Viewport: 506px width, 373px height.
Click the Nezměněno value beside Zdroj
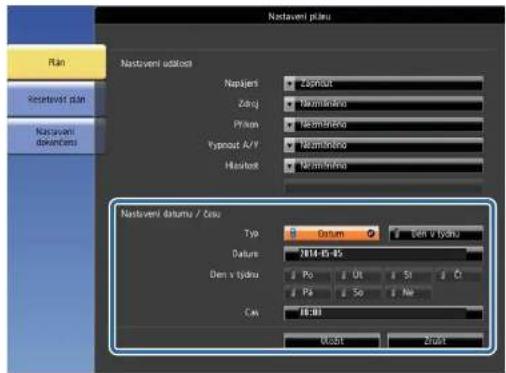323,104
